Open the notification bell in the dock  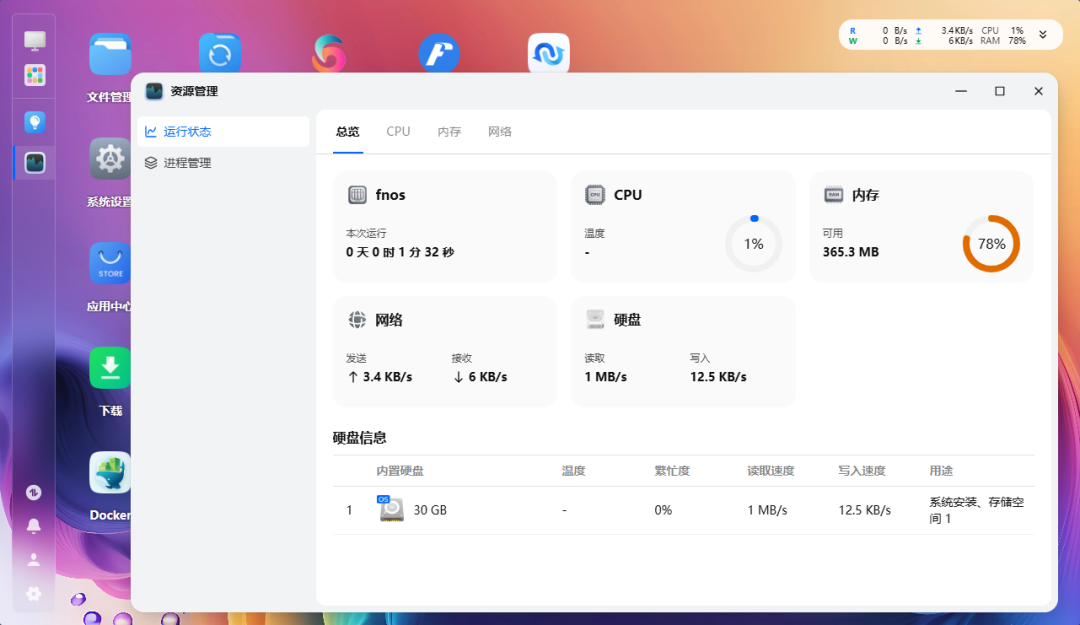34,526
